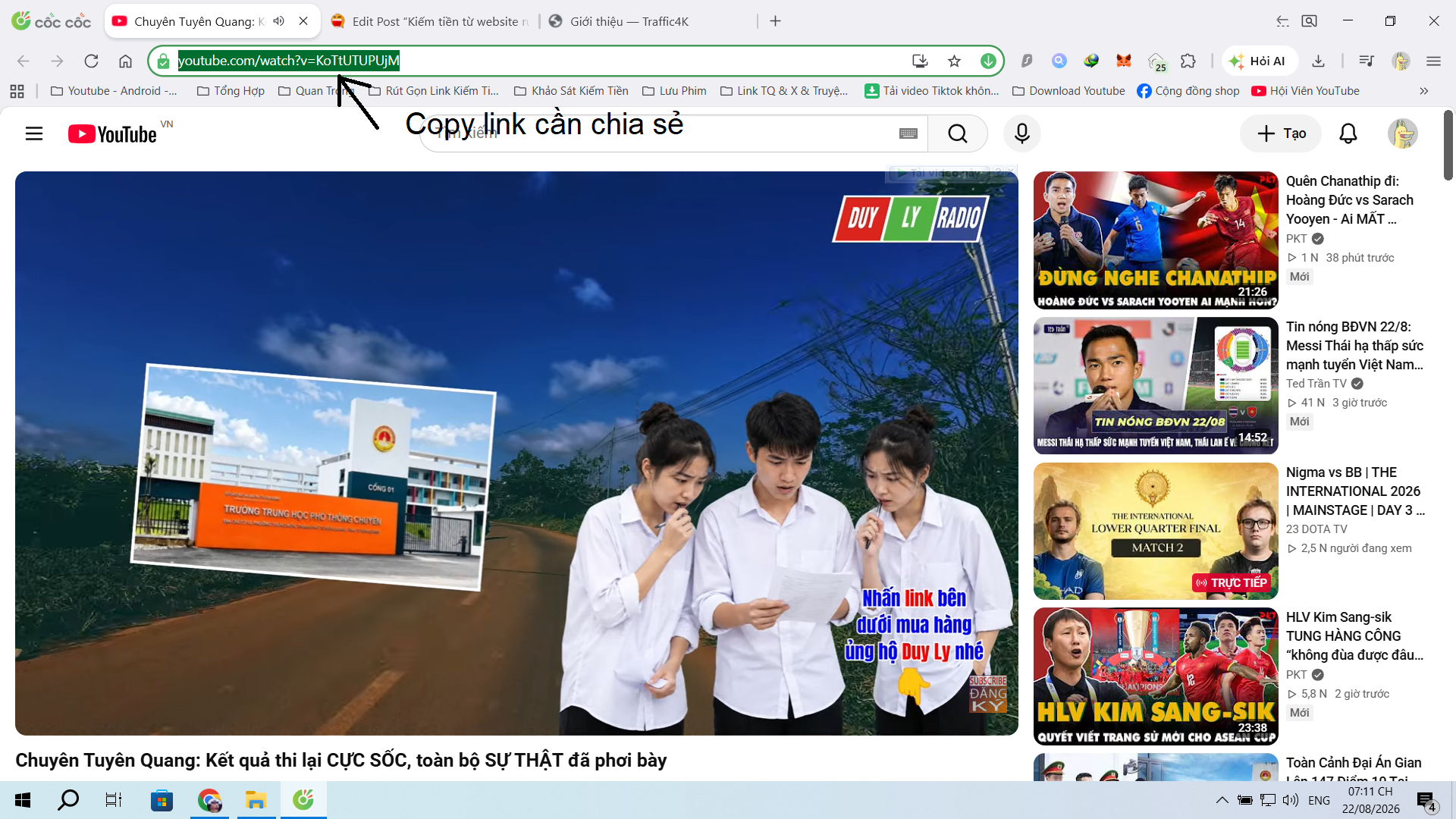Open the apps grid in bookmarks bar

[x=17, y=91]
